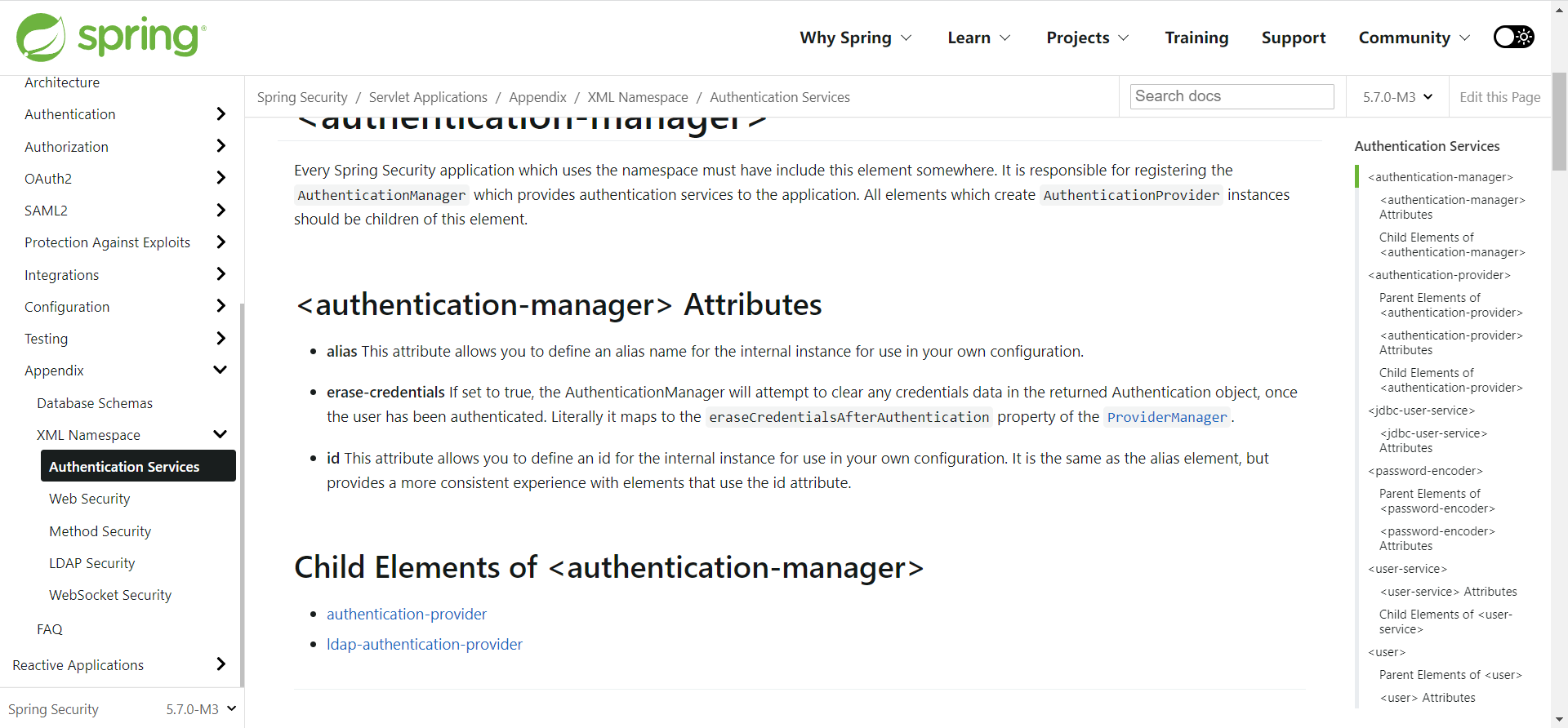Expand the Authorization sidebar section
This screenshot has height=728, width=1568.
220,146
